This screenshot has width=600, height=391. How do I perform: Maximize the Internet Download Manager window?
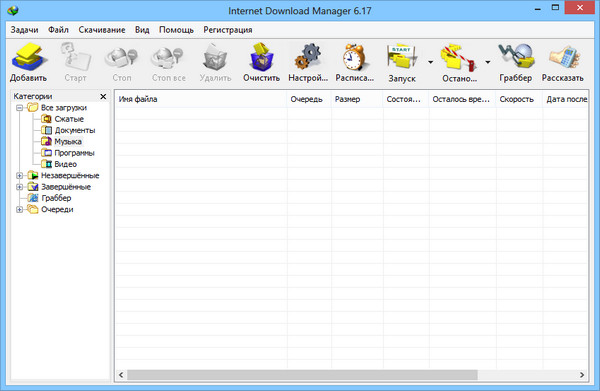[x=555, y=8]
